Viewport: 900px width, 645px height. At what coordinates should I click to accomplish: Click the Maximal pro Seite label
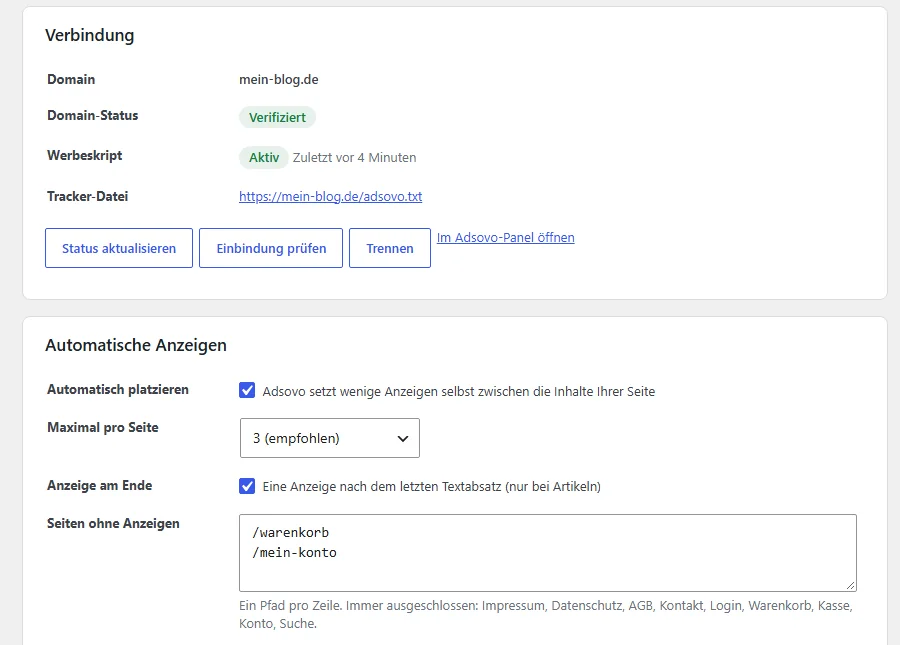(103, 428)
